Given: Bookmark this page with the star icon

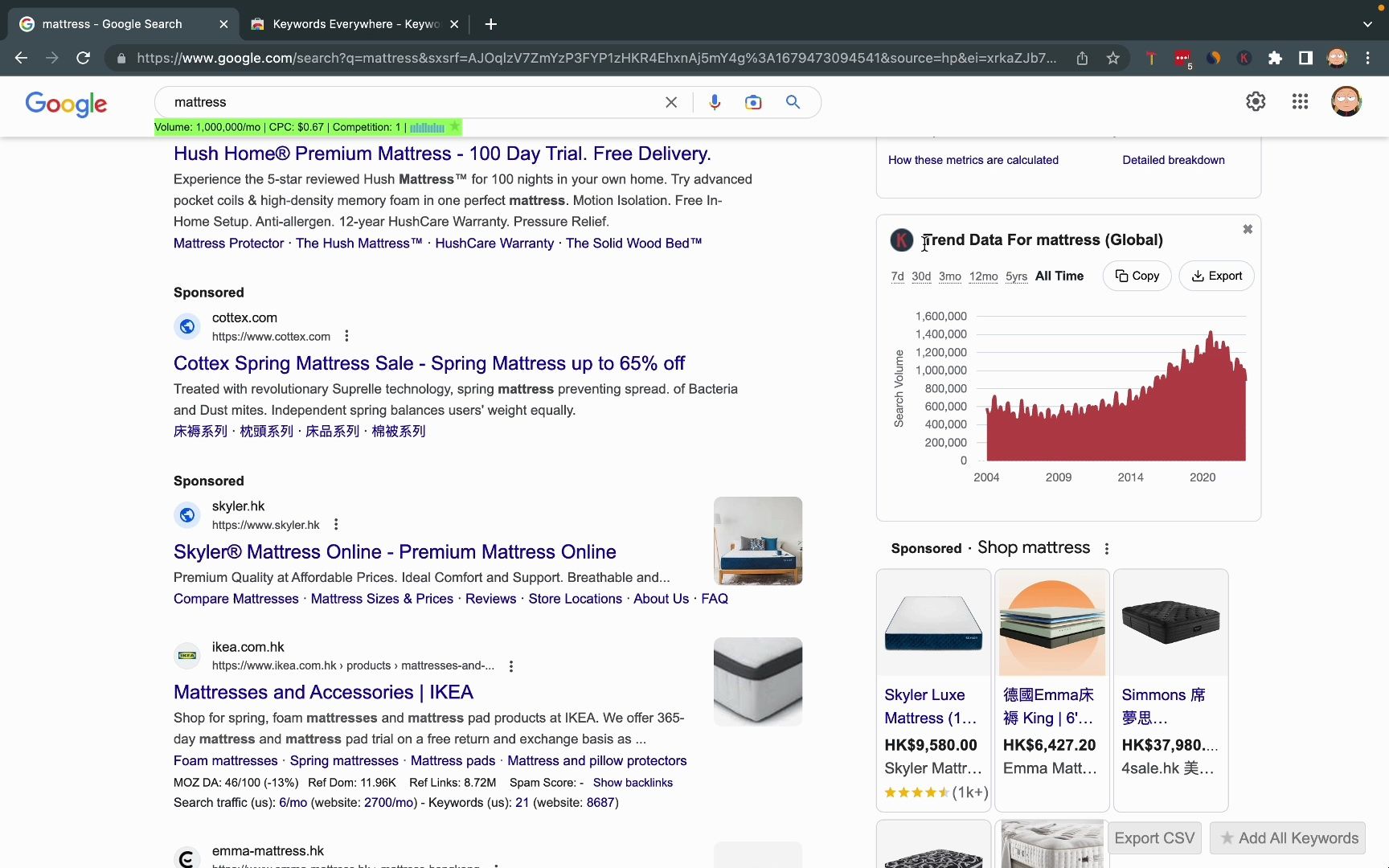Looking at the screenshot, I should pyautogui.click(x=1112, y=58).
